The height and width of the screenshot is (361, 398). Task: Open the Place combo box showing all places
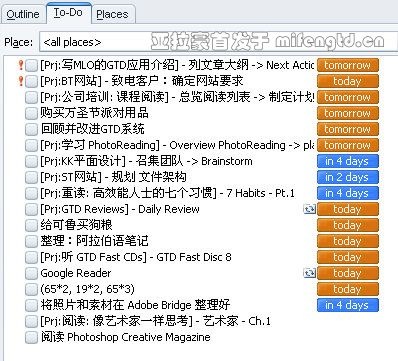[x=218, y=42]
